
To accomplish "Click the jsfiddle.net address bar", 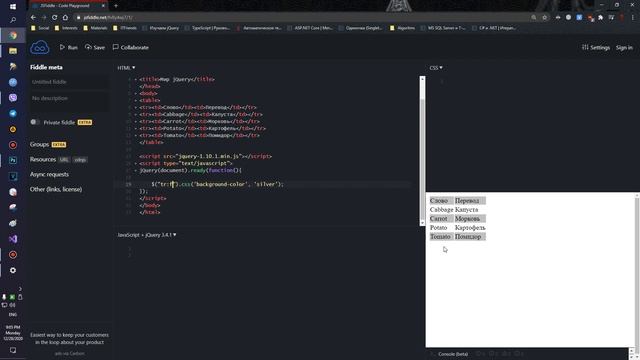I will [x=302, y=18].
